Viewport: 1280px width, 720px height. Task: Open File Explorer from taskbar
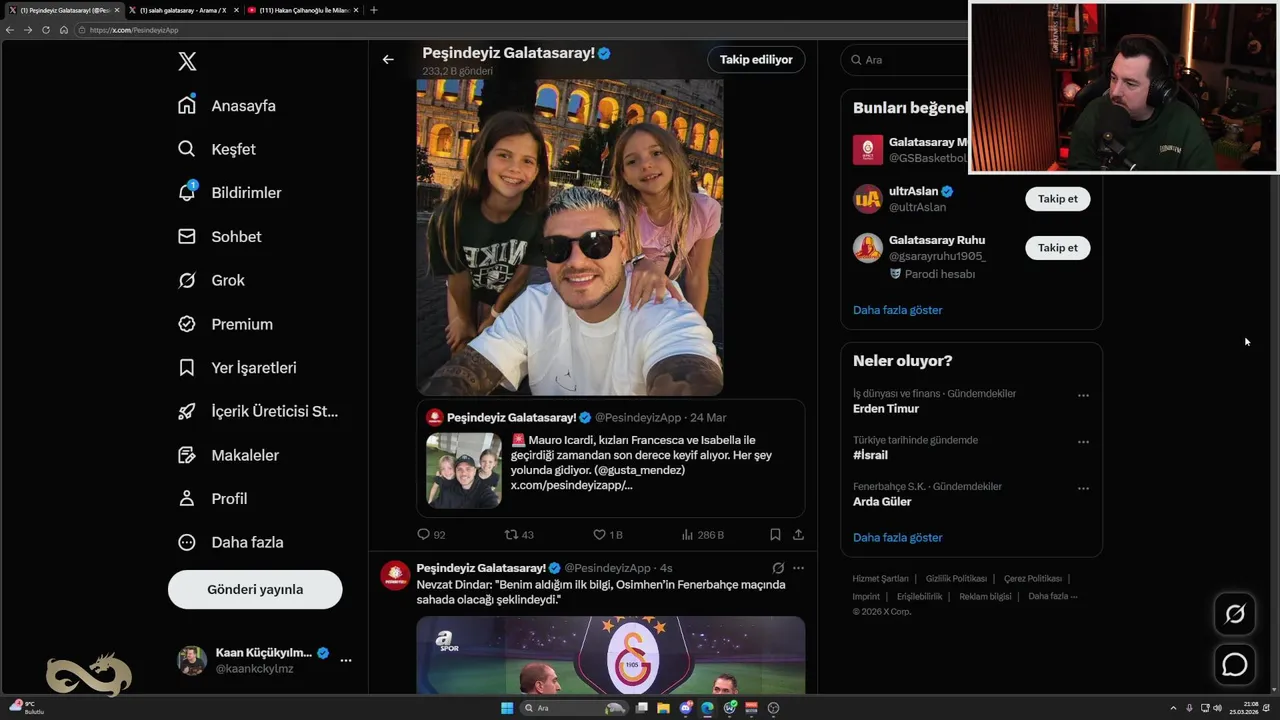pos(663,708)
